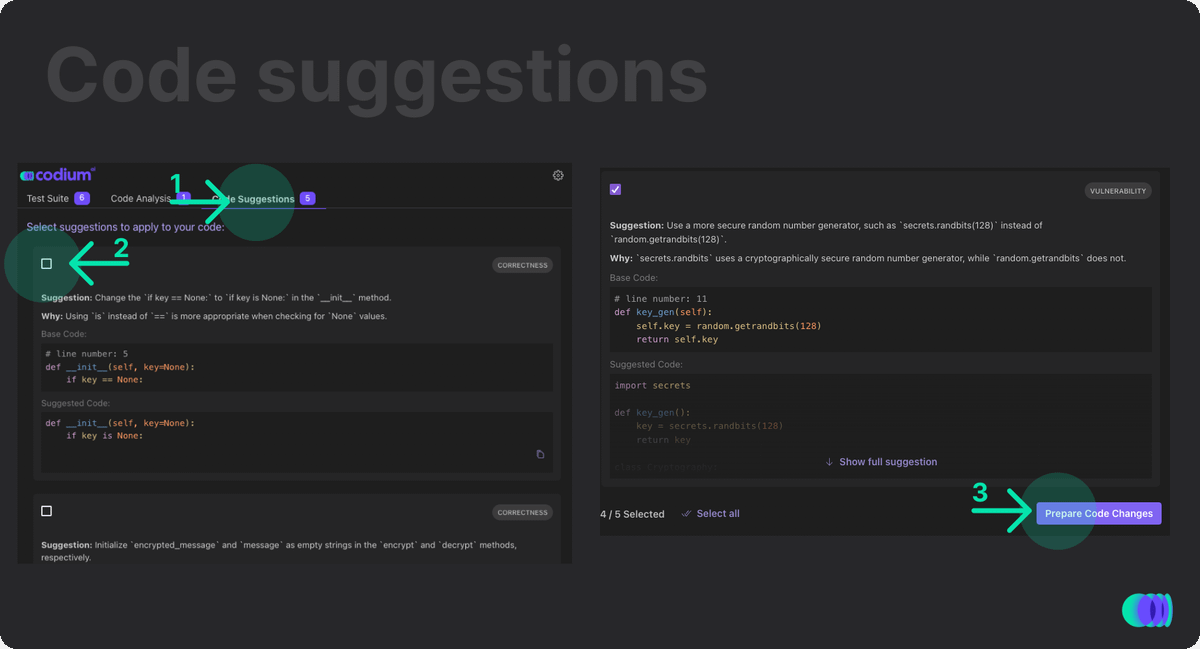Click the down-arrow beside Show full suggestion
The height and width of the screenshot is (649, 1200).
click(829, 461)
